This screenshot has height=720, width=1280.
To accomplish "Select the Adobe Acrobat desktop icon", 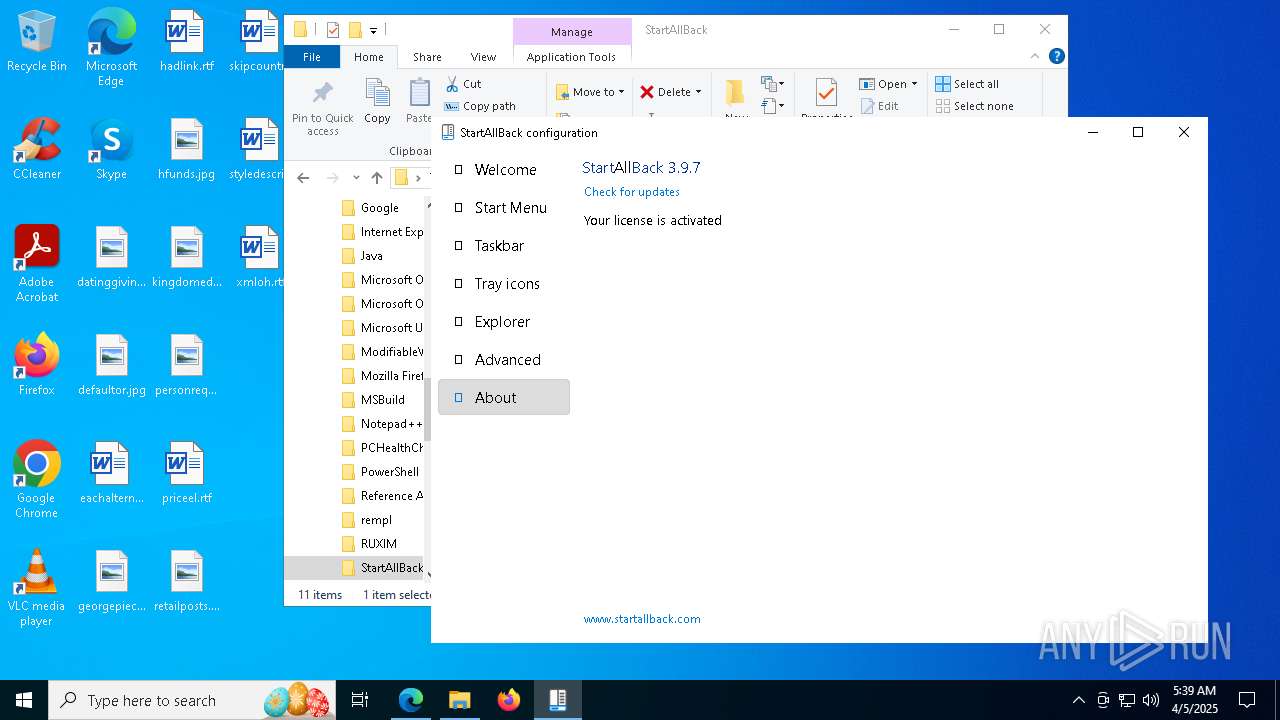I will coord(37,264).
